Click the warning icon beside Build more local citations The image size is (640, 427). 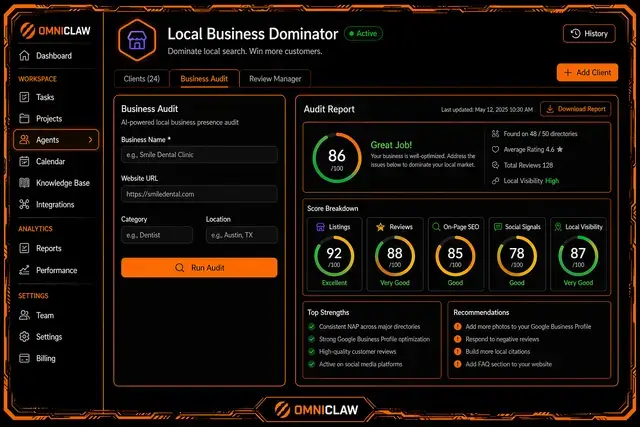458,351
